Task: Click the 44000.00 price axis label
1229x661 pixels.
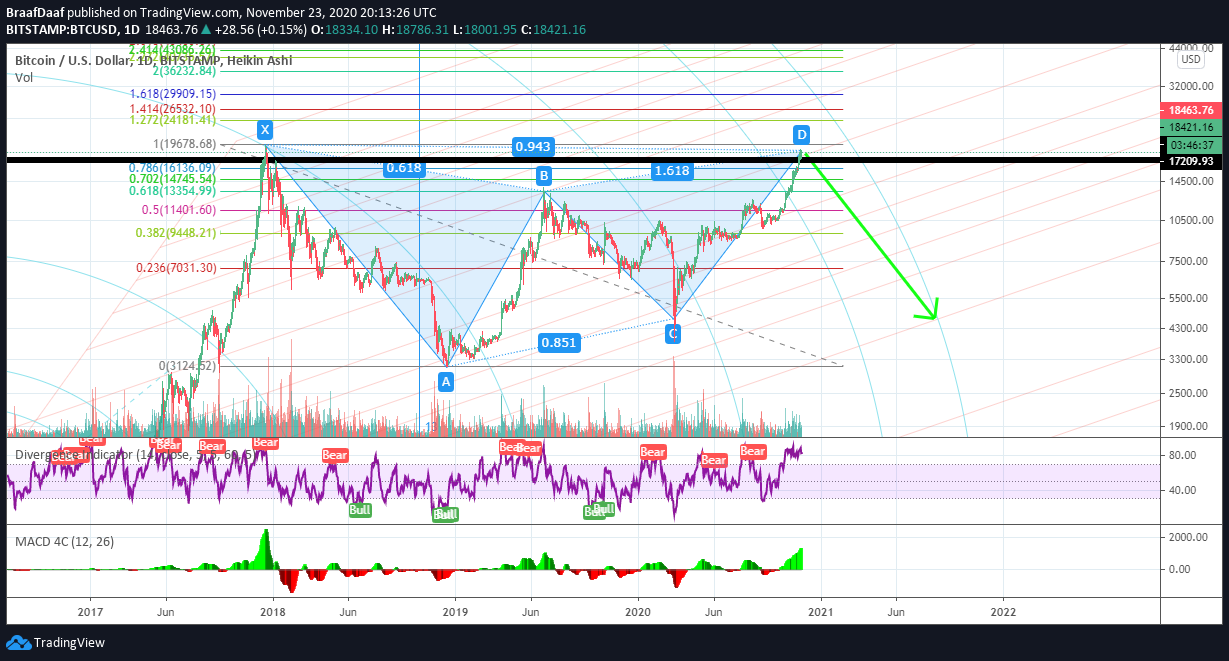Action: pyautogui.click(x=1191, y=48)
